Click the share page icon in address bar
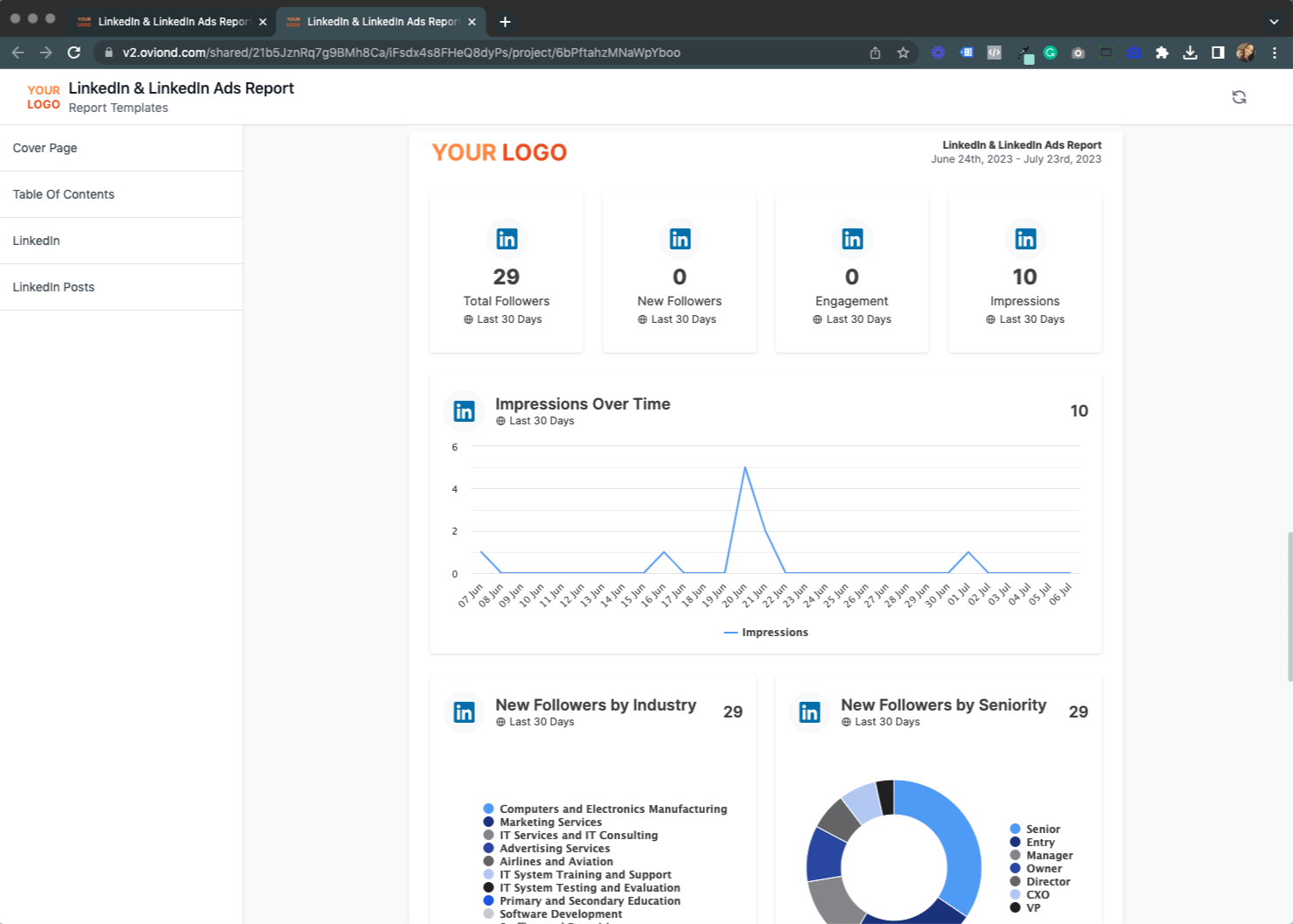This screenshot has width=1293, height=924. coord(875,52)
